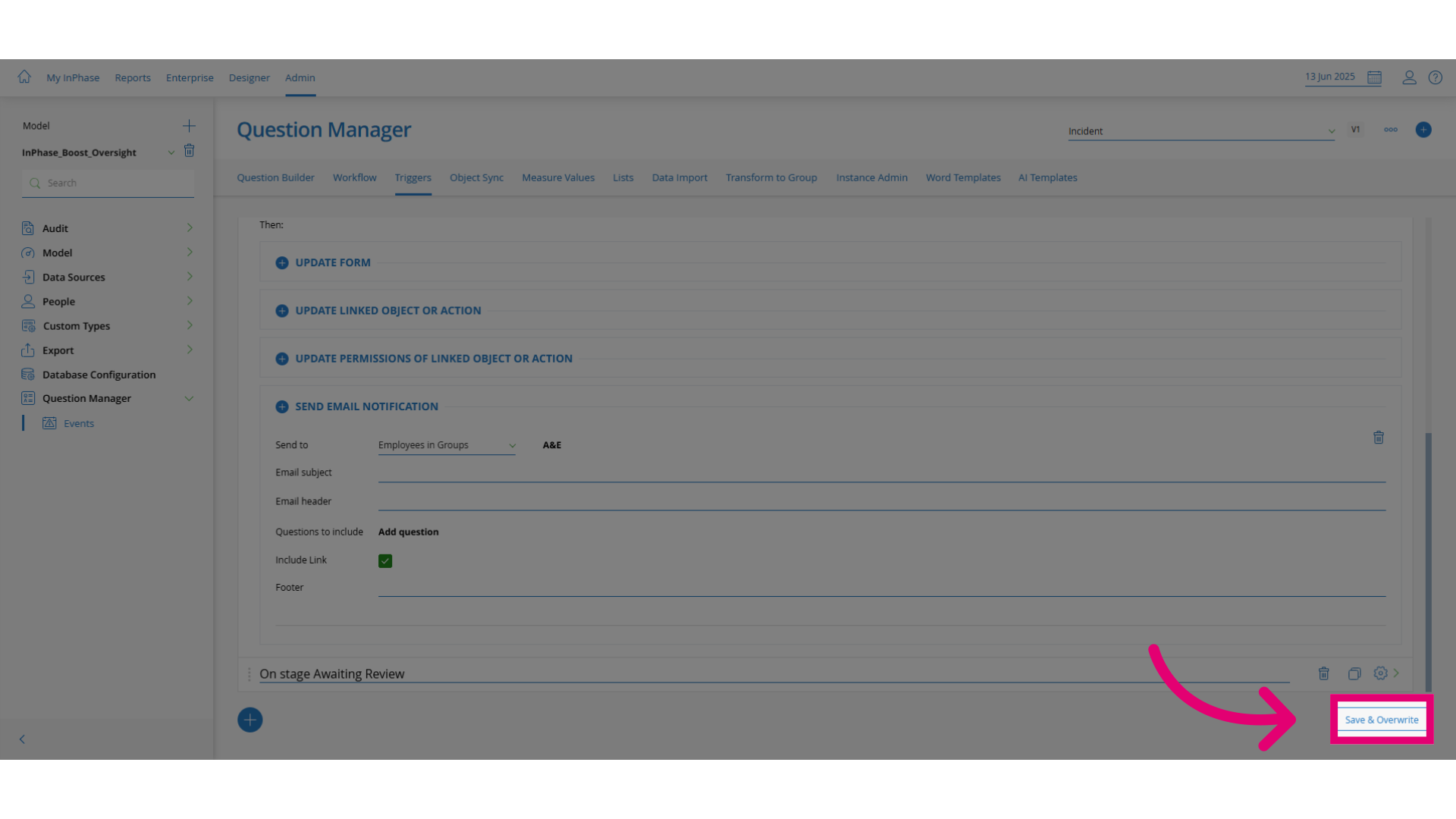Screen dimensions: 1456x819
Task: Delete the email notification with trash icon
Action: [x=1379, y=438]
